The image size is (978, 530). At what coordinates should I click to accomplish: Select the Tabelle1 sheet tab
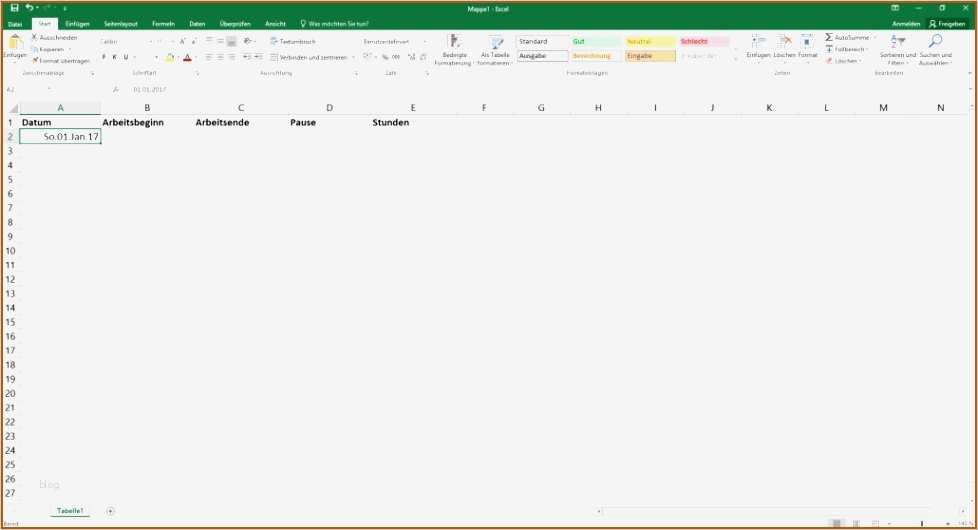click(x=70, y=511)
